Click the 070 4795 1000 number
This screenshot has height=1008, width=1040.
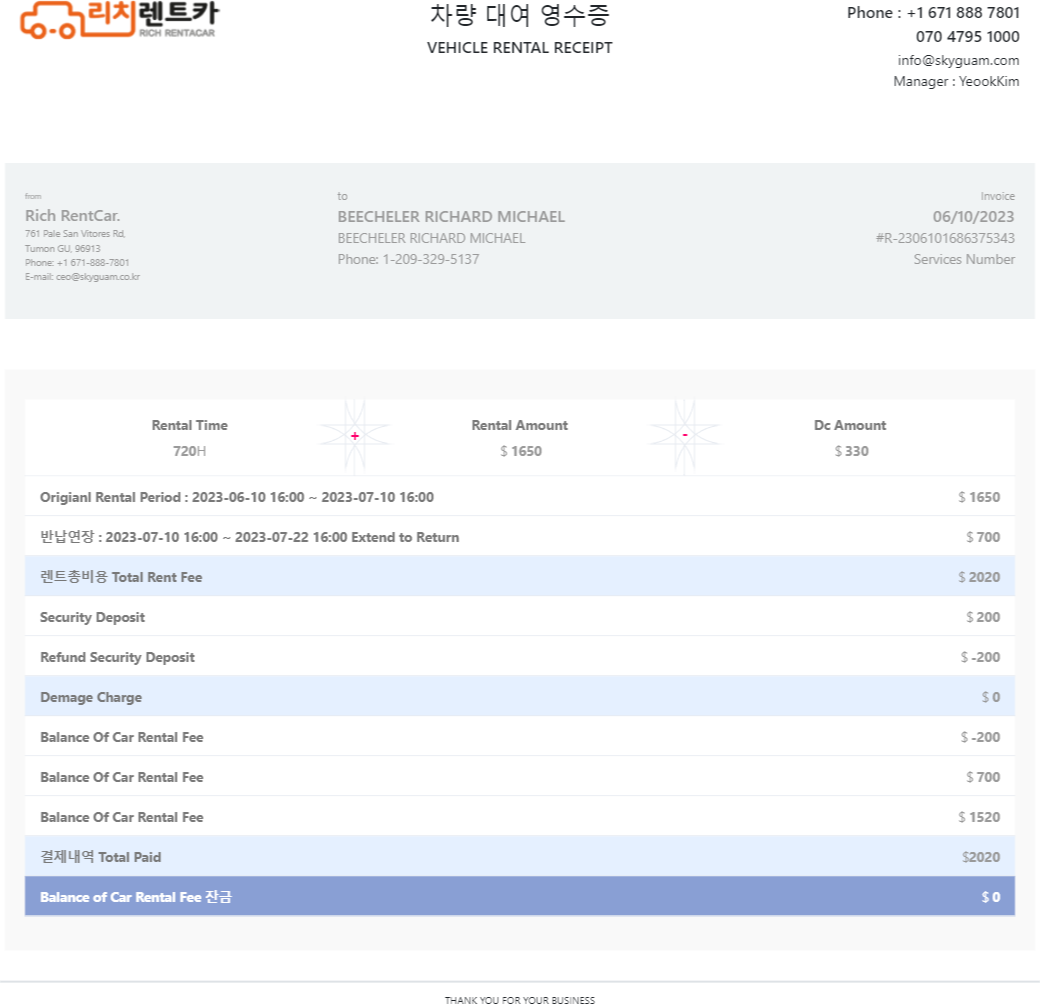coord(967,36)
